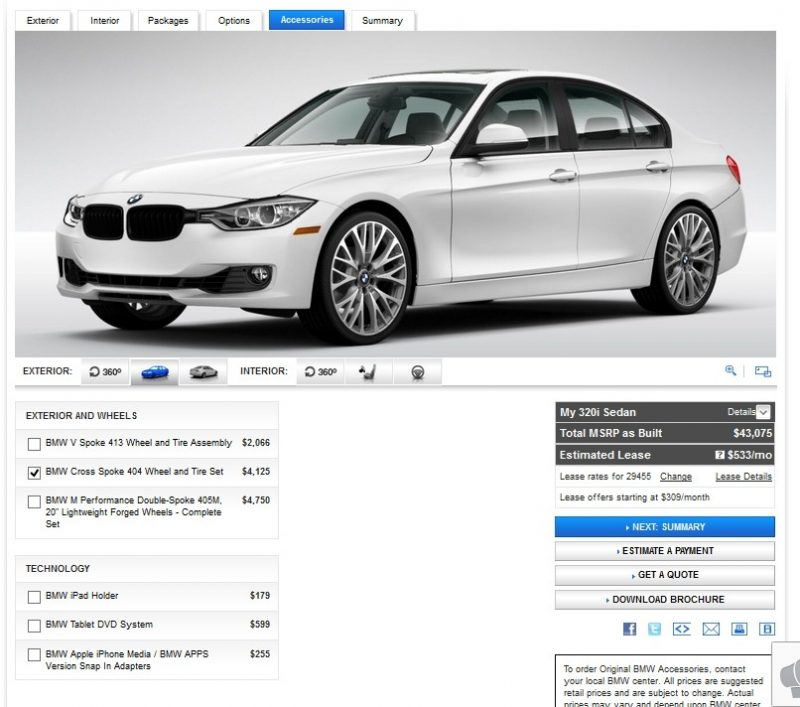Click the $599 Tablet DVD price
This screenshot has width=800, height=707.
[x=260, y=624]
